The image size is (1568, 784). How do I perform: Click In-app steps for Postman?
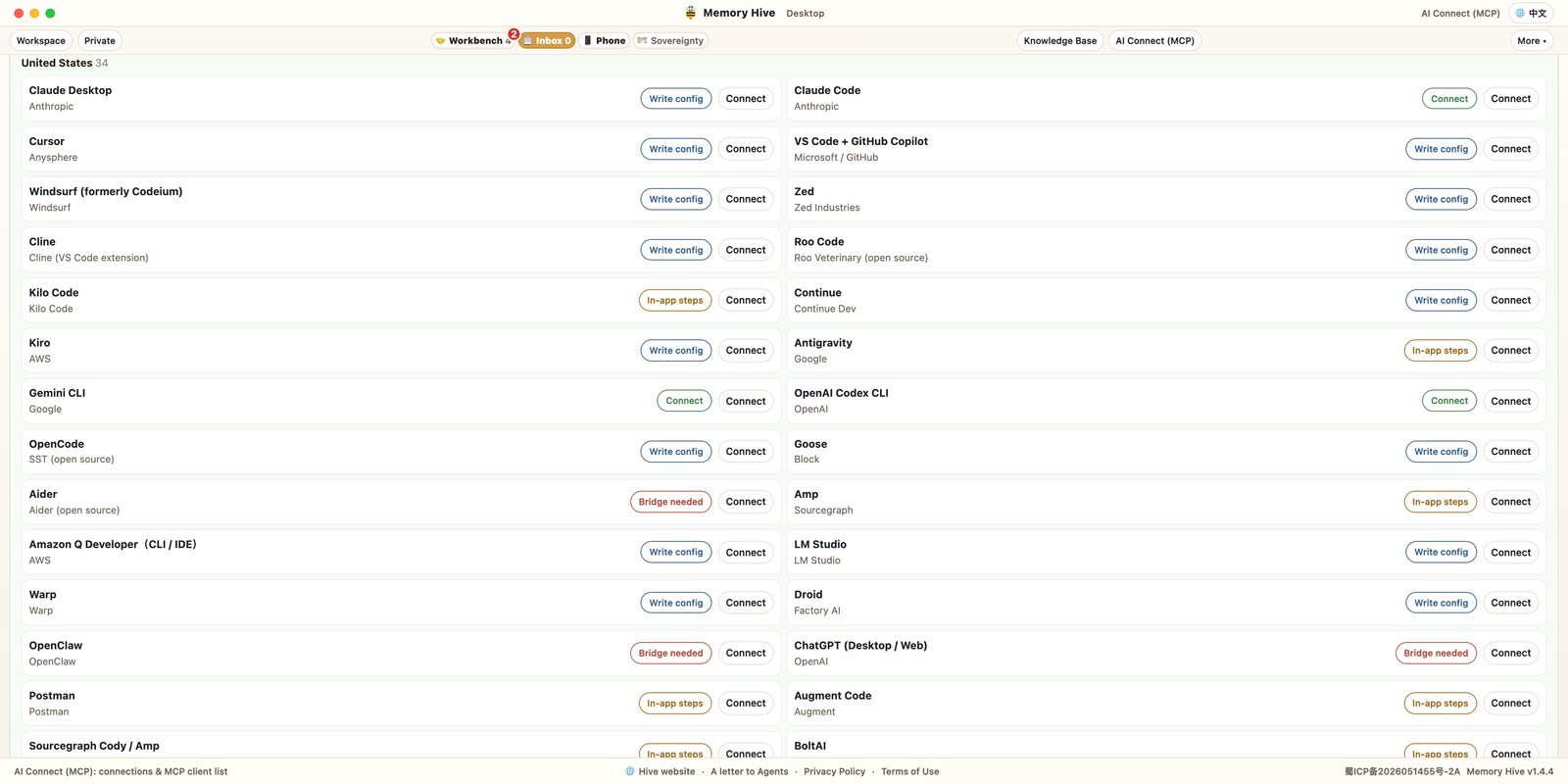tap(675, 703)
